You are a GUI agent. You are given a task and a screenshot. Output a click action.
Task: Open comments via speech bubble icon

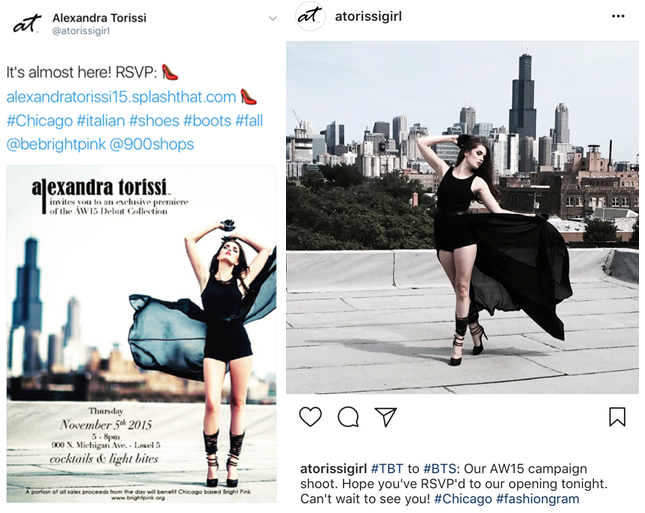(348, 417)
